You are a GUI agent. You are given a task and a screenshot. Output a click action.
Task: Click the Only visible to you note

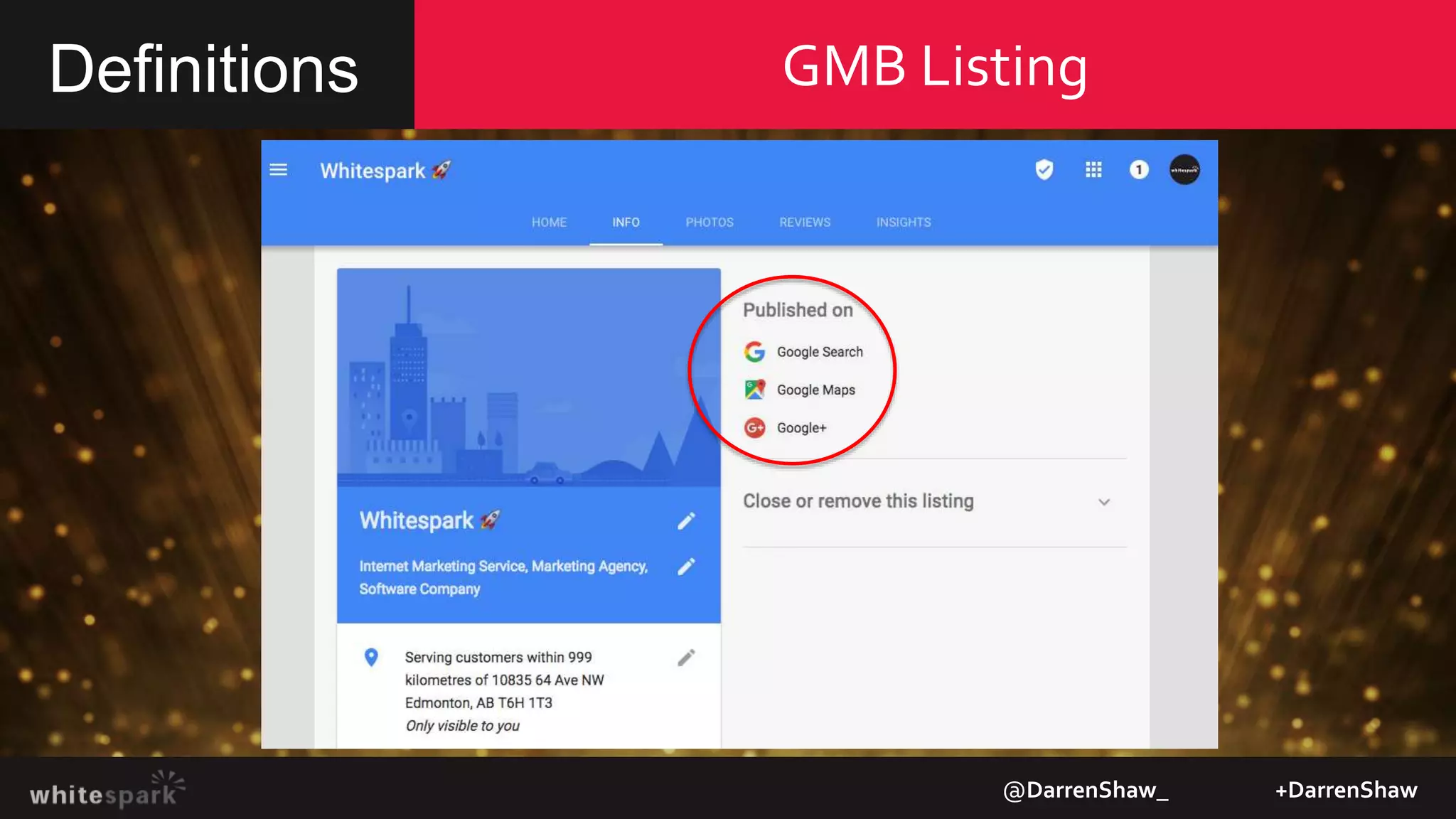(x=462, y=726)
